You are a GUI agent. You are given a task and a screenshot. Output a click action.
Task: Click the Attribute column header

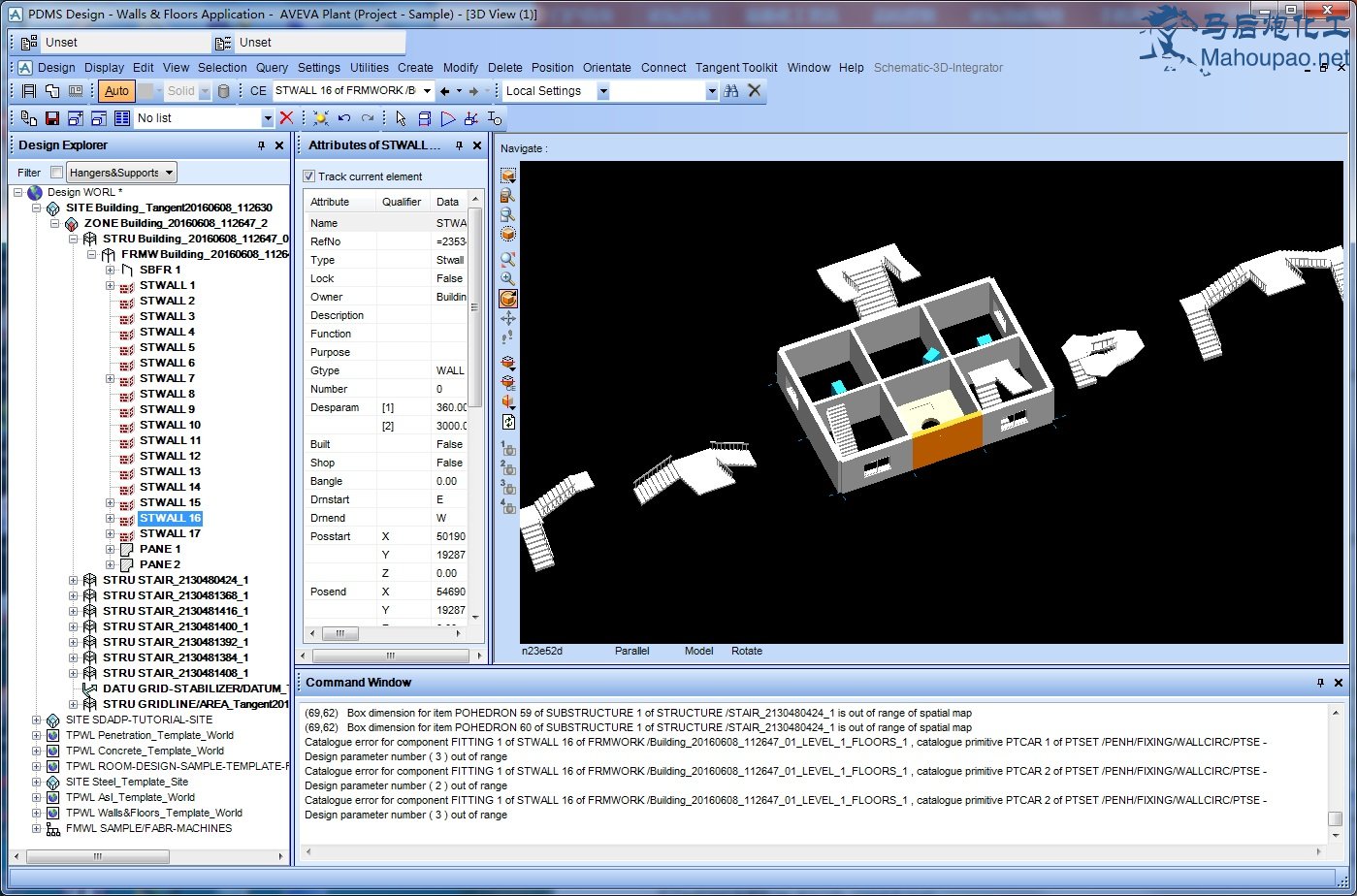pos(340,202)
